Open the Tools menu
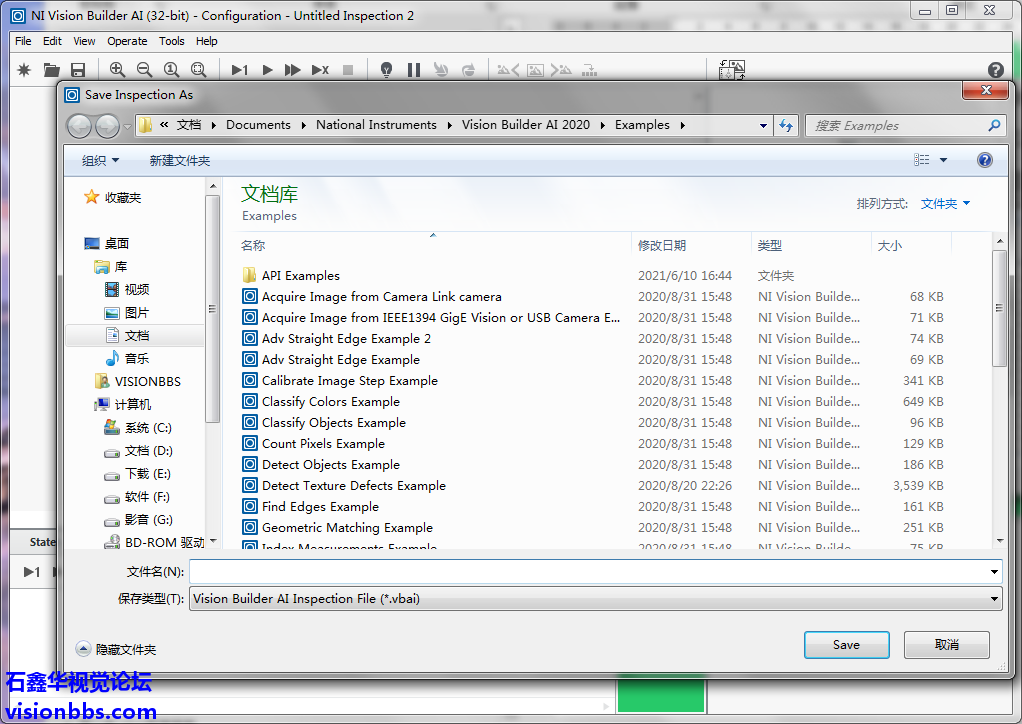 (172, 41)
